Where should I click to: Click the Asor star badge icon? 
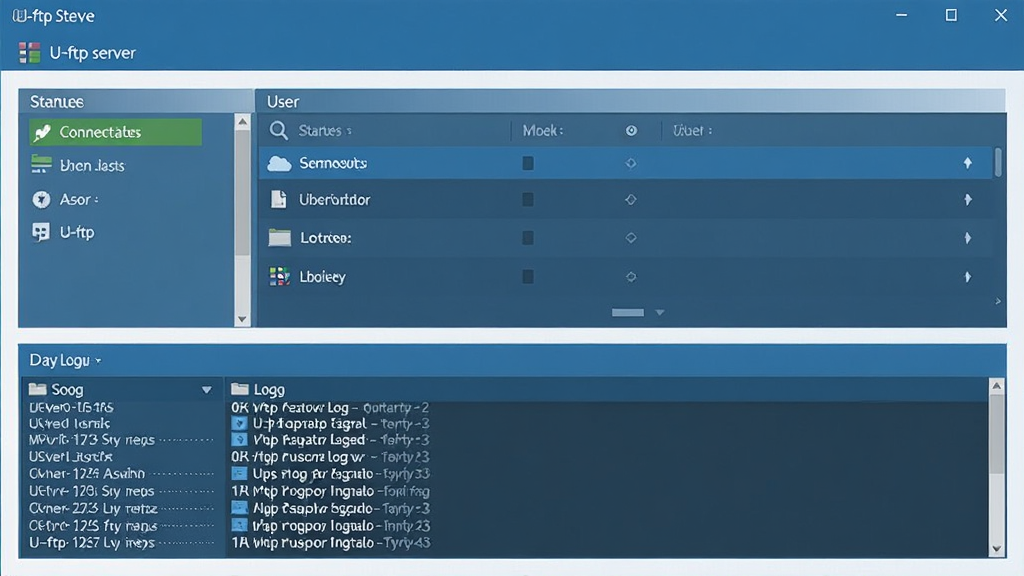(x=41, y=199)
